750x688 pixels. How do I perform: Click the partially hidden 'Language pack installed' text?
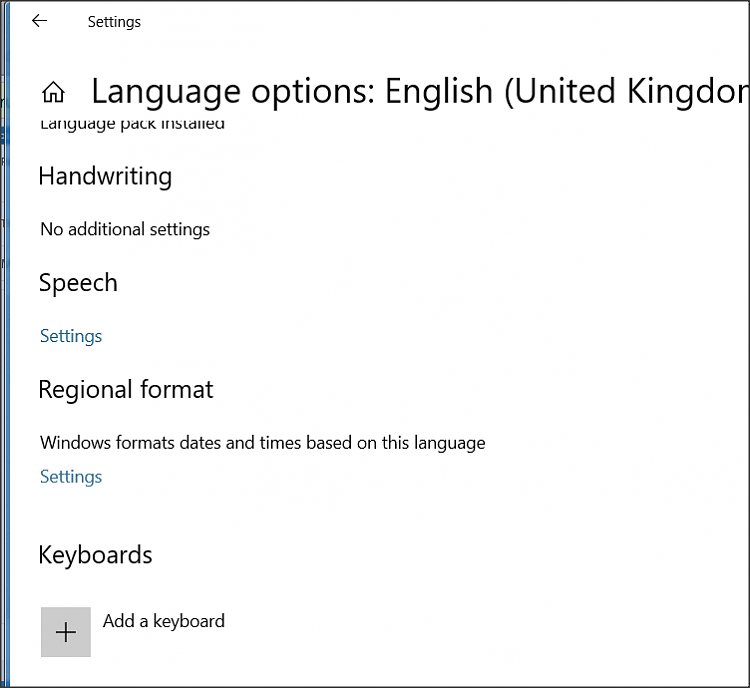(x=132, y=125)
